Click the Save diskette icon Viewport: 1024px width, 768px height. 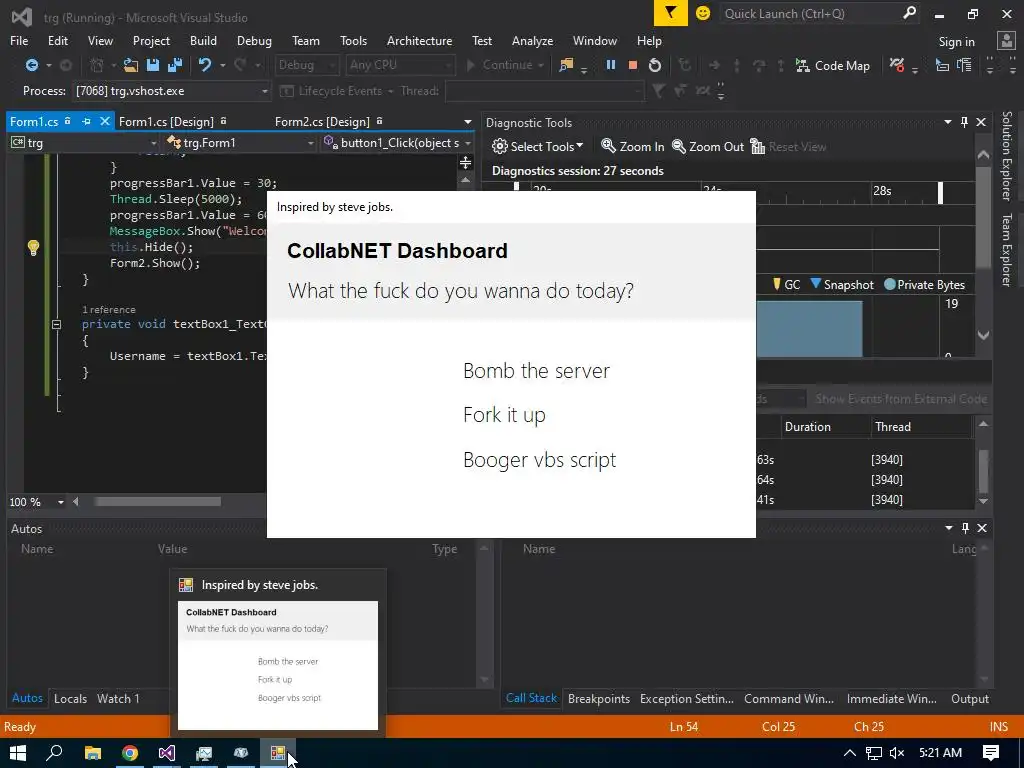pos(153,65)
